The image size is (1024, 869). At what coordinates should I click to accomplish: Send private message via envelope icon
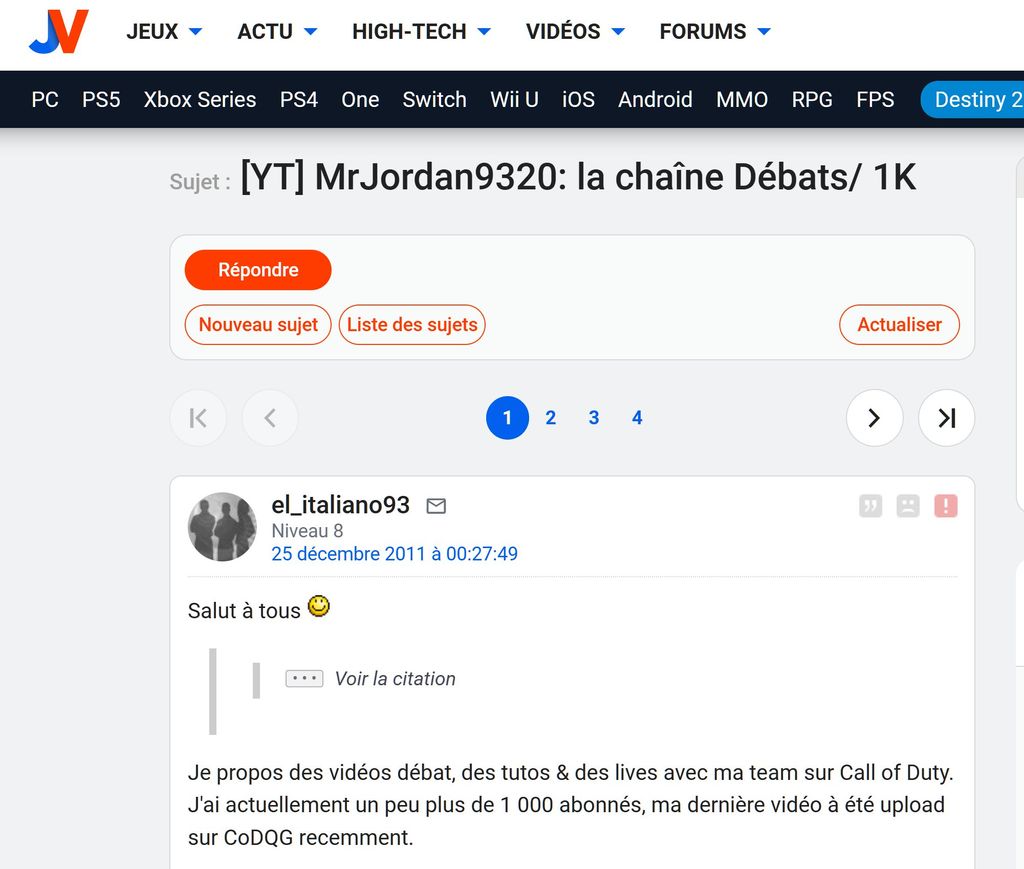pos(436,506)
